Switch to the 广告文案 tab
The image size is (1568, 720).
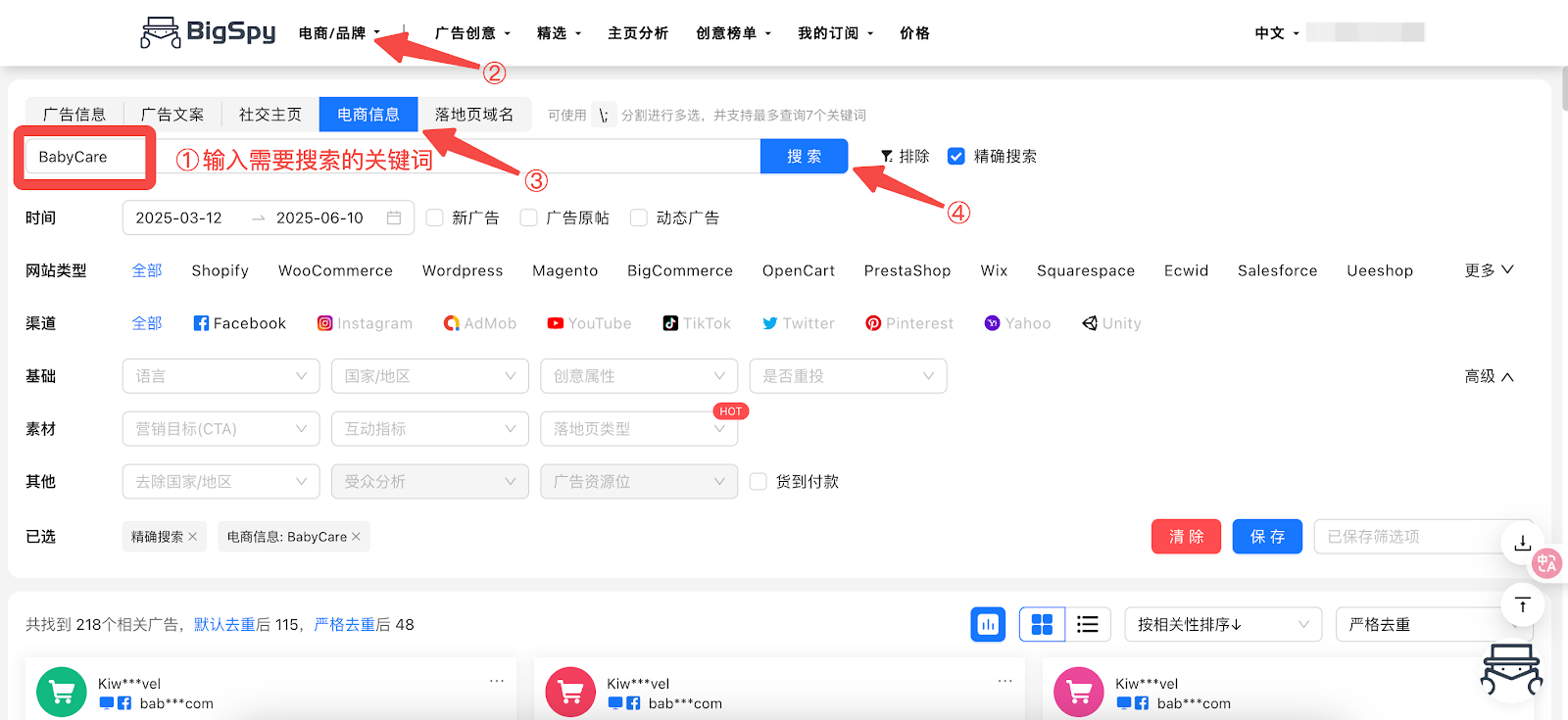pos(172,115)
